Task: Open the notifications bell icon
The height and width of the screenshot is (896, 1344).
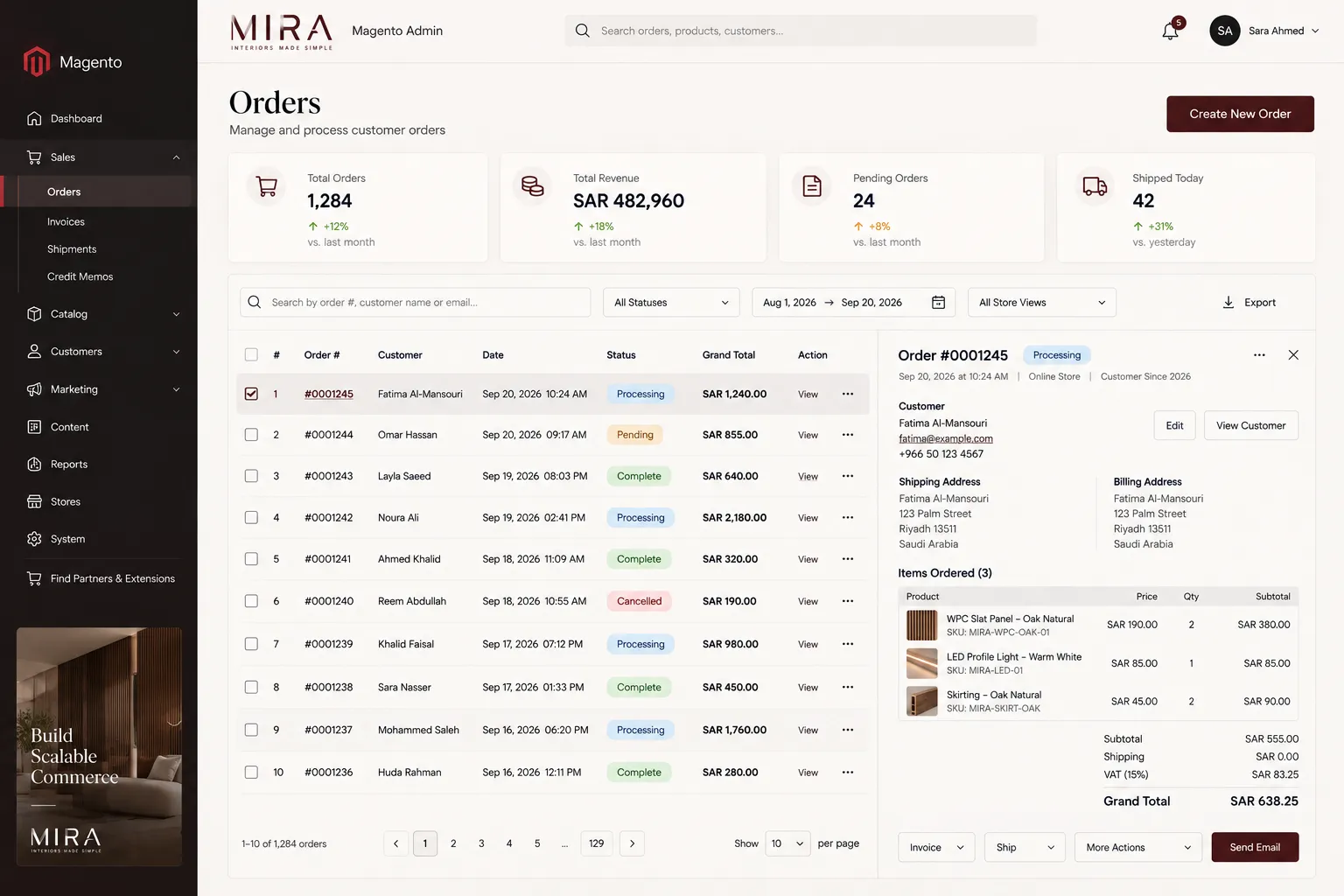Action: [x=1170, y=31]
